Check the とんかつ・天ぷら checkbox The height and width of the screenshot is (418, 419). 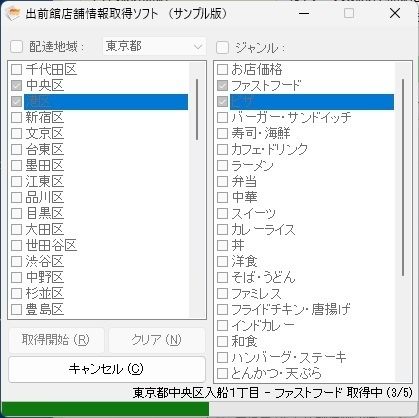coord(222,373)
